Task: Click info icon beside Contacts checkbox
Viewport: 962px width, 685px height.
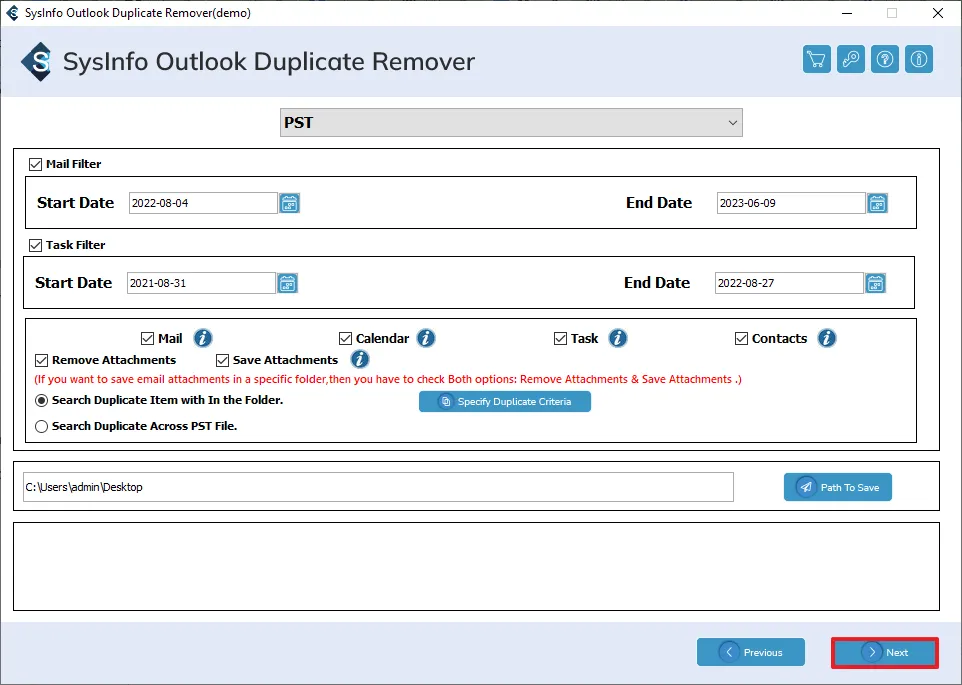Action: 826,338
